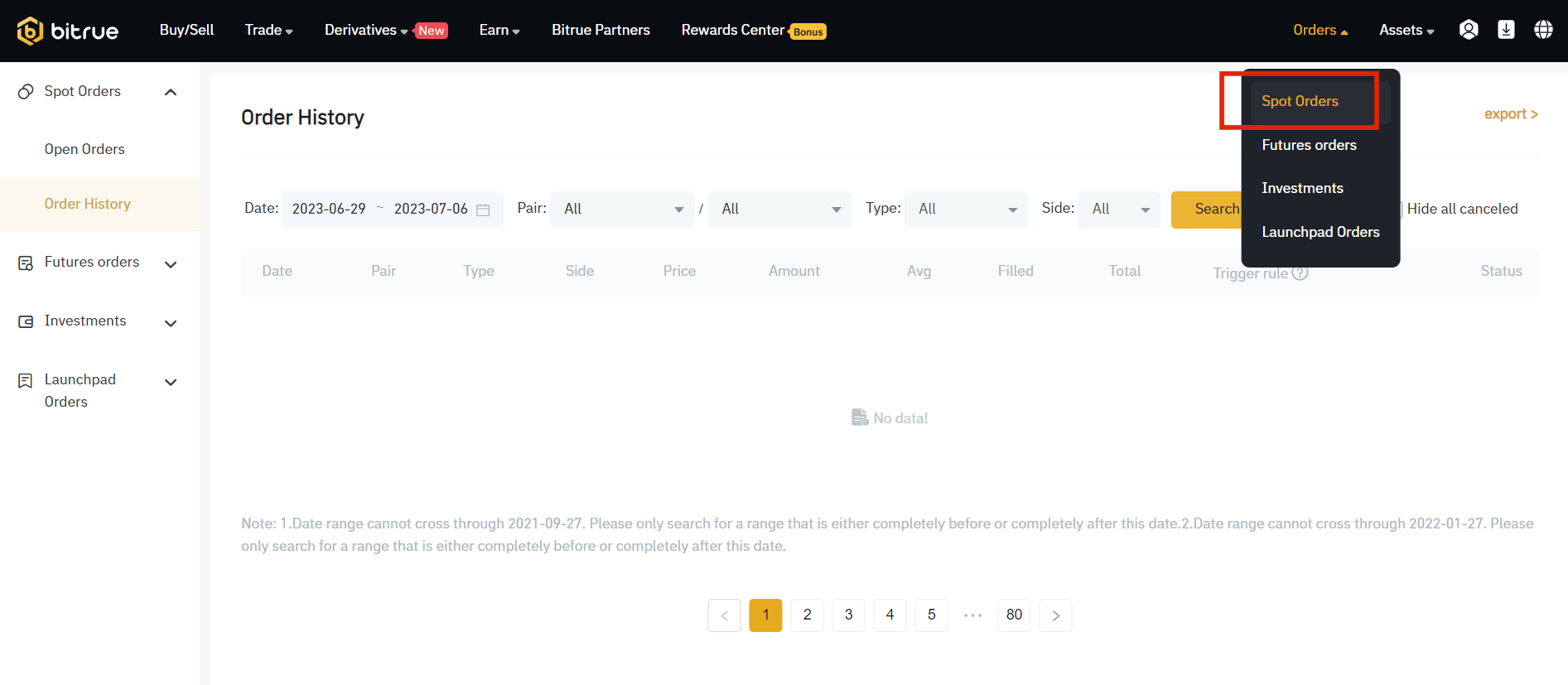
Task: Click the Total column header
Action: 1124,271
